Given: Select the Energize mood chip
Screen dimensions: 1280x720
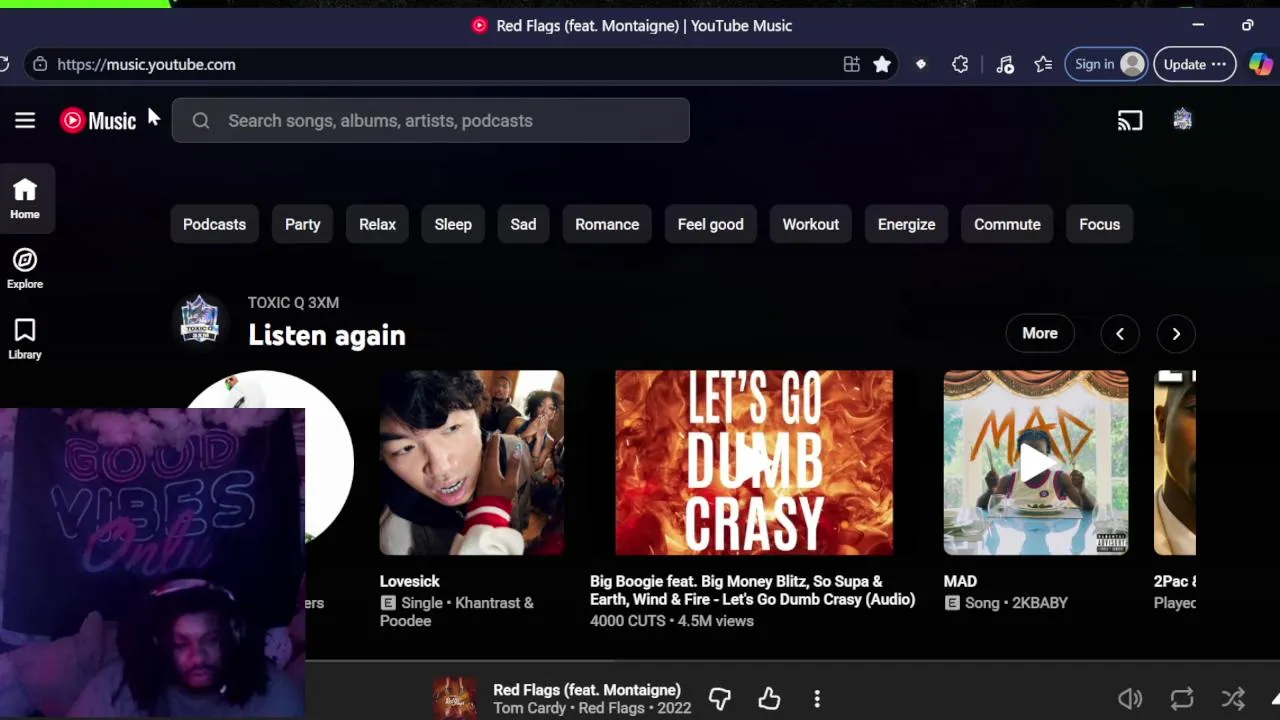Looking at the screenshot, I should click(906, 224).
